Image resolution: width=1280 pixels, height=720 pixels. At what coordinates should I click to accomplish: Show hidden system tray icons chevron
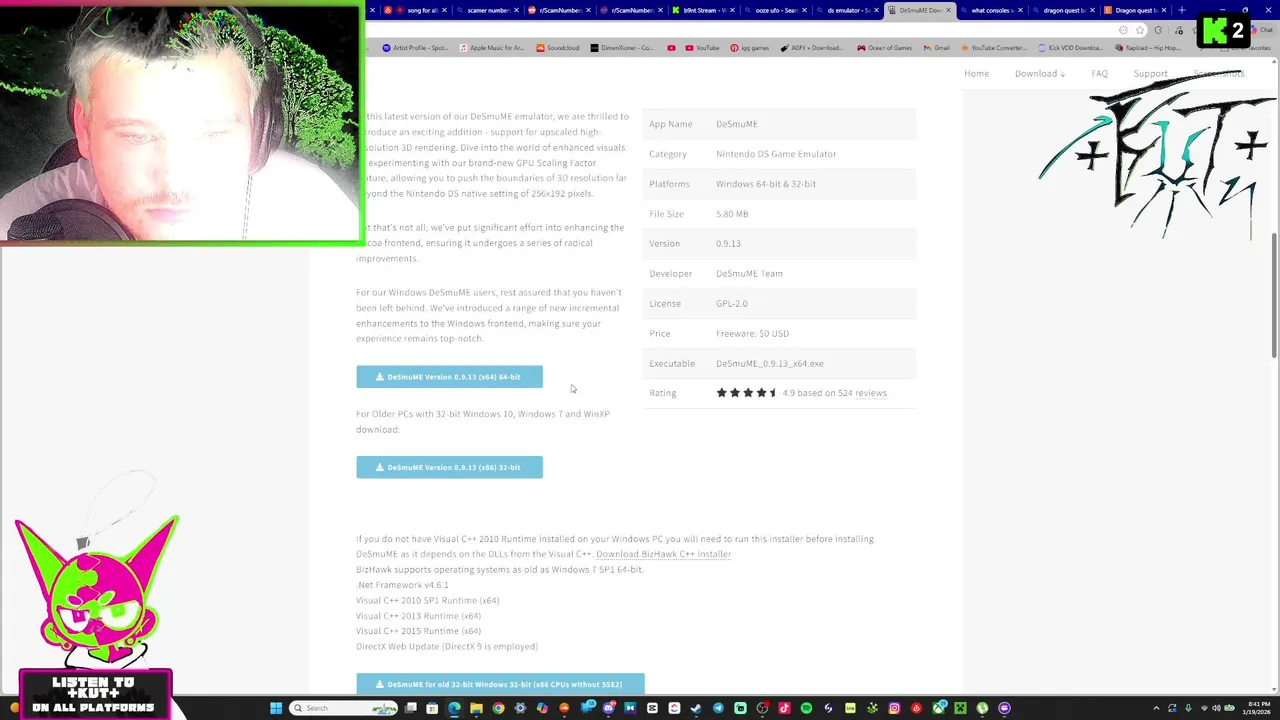(x=1156, y=708)
